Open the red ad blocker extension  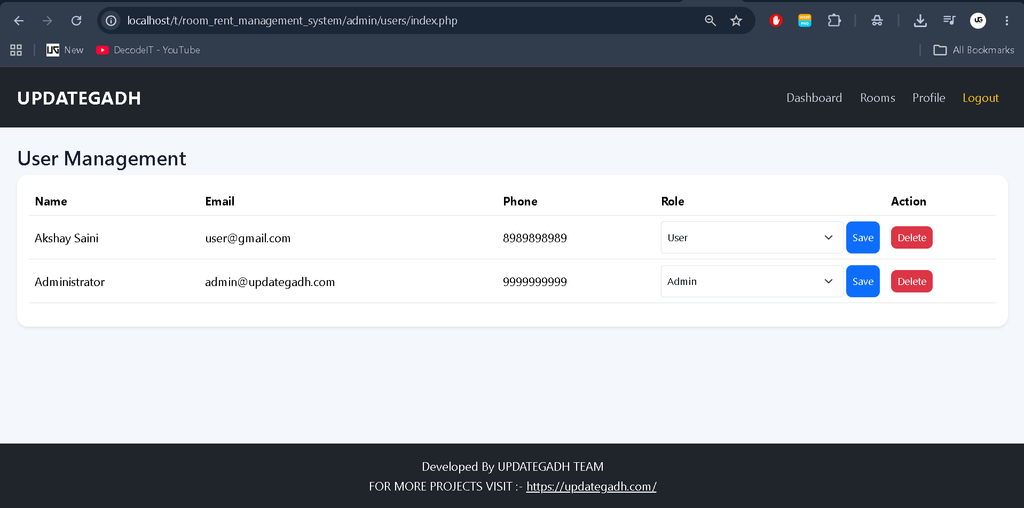pyautogui.click(x=776, y=21)
